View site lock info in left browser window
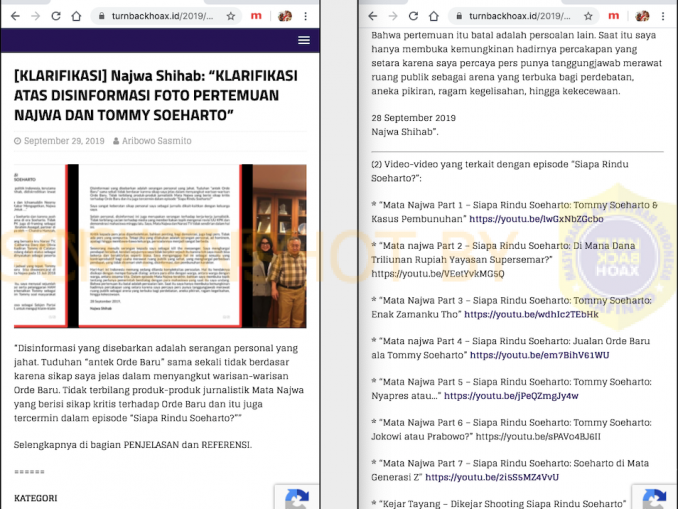 tap(102, 16)
